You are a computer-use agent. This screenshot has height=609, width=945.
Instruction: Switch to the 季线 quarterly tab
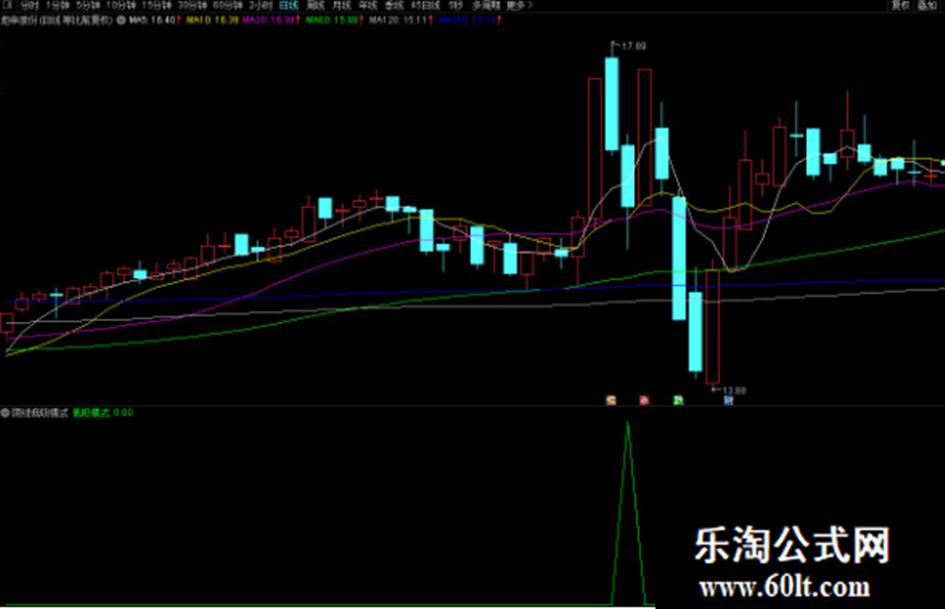394,5
